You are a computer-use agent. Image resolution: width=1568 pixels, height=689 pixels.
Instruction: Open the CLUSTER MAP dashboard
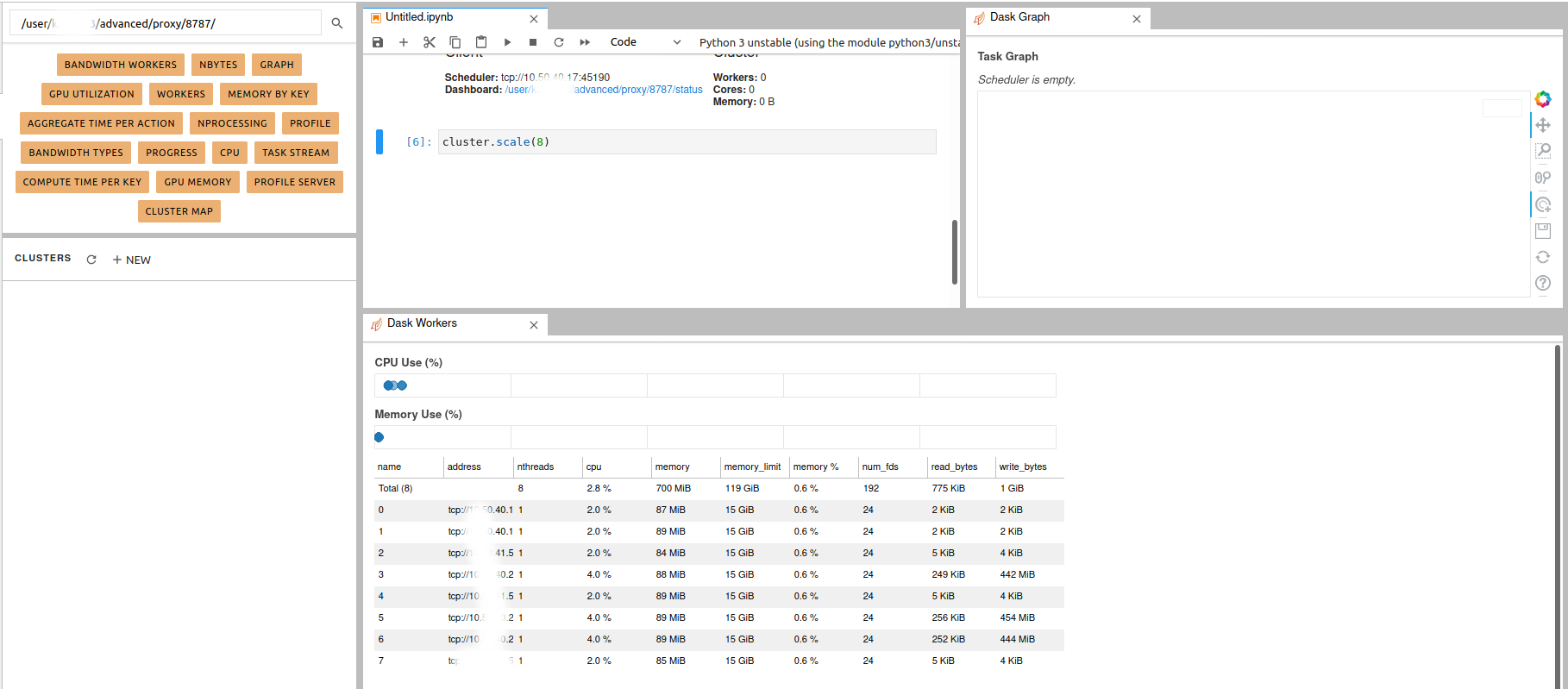(x=179, y=211)
